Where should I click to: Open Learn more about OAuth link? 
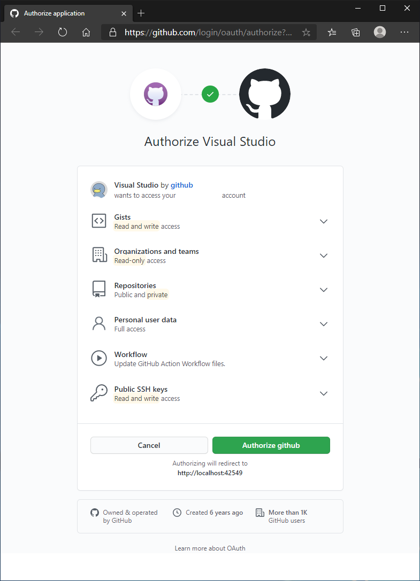tap(210, 548)
